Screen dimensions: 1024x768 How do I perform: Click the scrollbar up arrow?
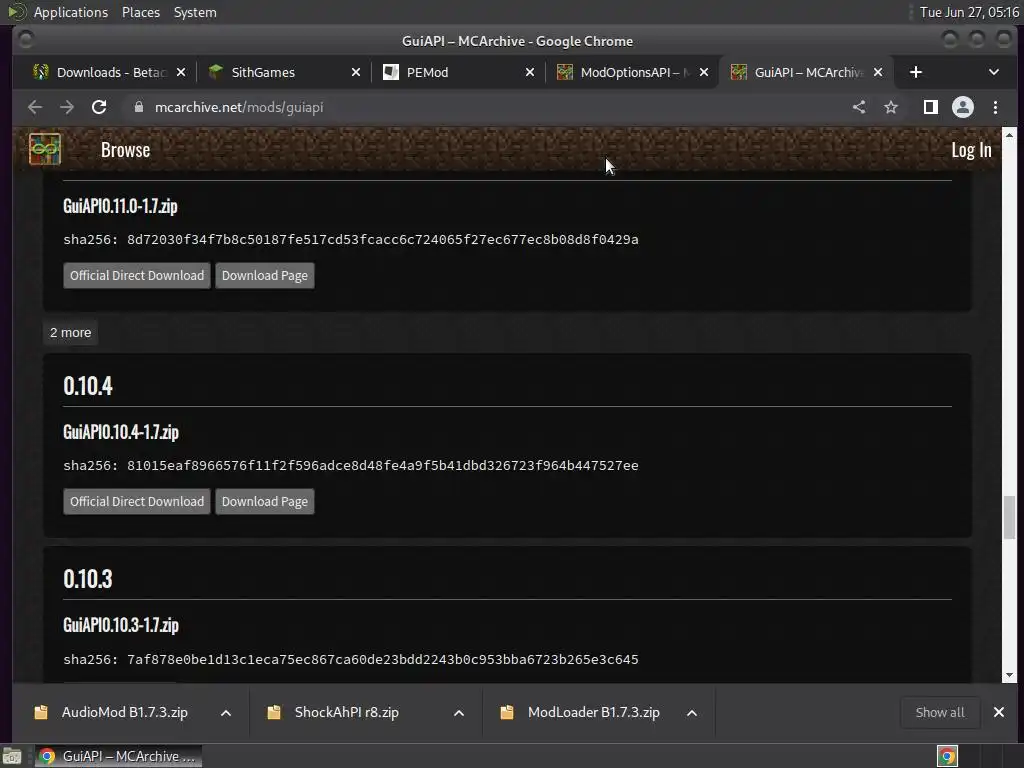coord(1010,135)
